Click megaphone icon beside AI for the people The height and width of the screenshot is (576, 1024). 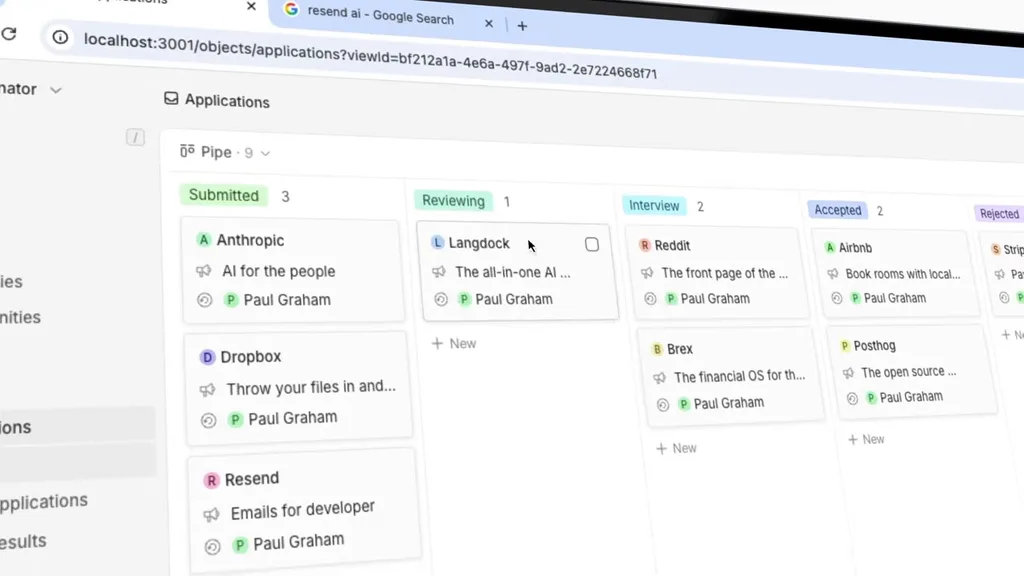[x=204, y=270]
